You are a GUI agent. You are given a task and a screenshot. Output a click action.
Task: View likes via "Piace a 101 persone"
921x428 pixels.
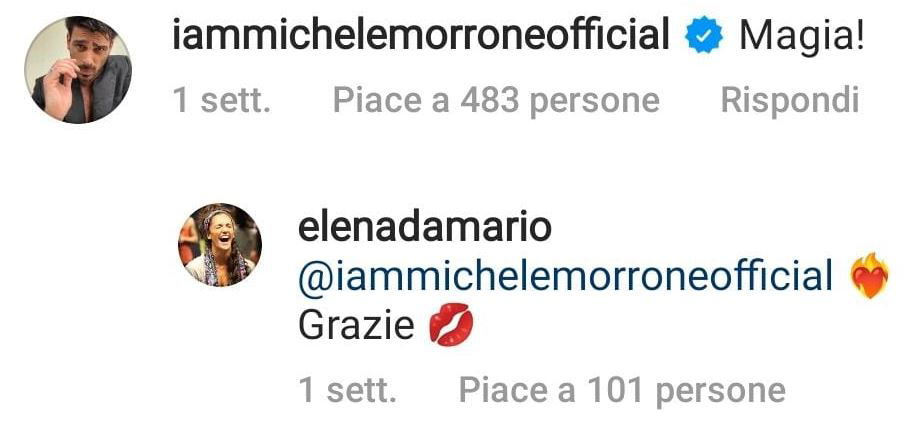coord(622,390)
